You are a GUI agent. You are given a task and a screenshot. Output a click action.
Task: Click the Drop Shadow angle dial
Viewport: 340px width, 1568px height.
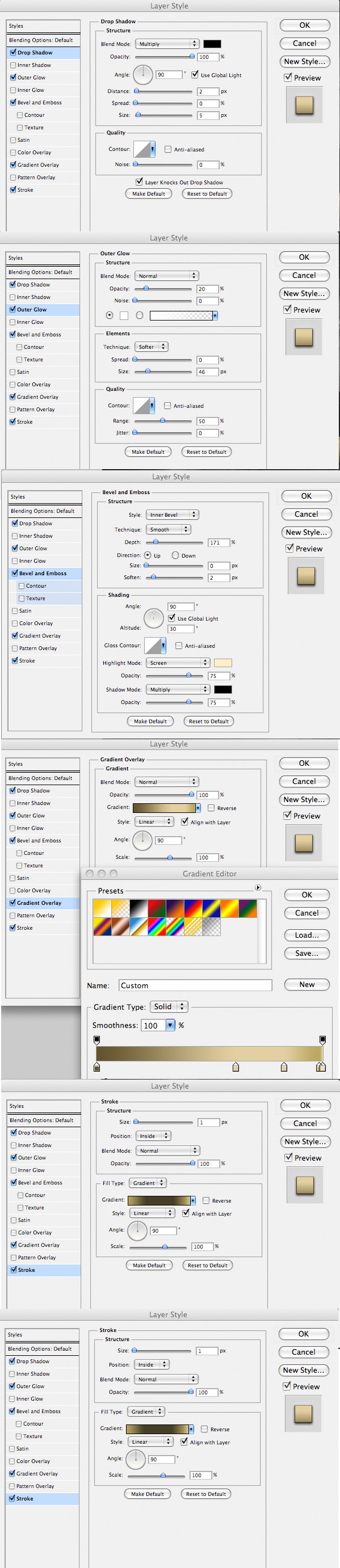coord(143,74)
